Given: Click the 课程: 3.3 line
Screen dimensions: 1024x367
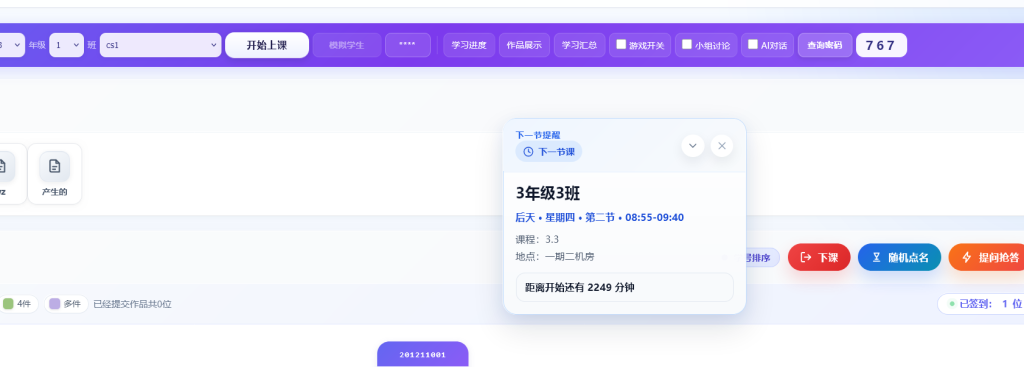Looking at the screenshot, I should pyautogui.click(x=537, y=239).
